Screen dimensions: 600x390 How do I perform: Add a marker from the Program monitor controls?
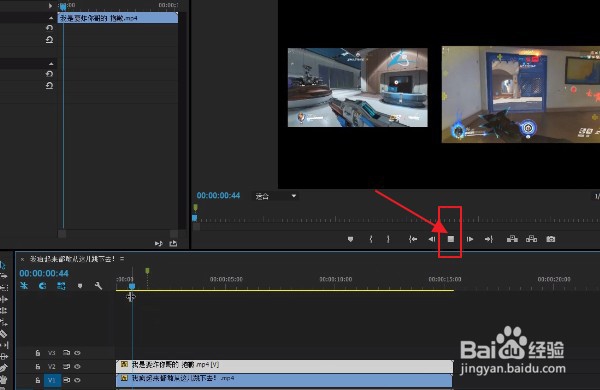(x=350, y=239)
